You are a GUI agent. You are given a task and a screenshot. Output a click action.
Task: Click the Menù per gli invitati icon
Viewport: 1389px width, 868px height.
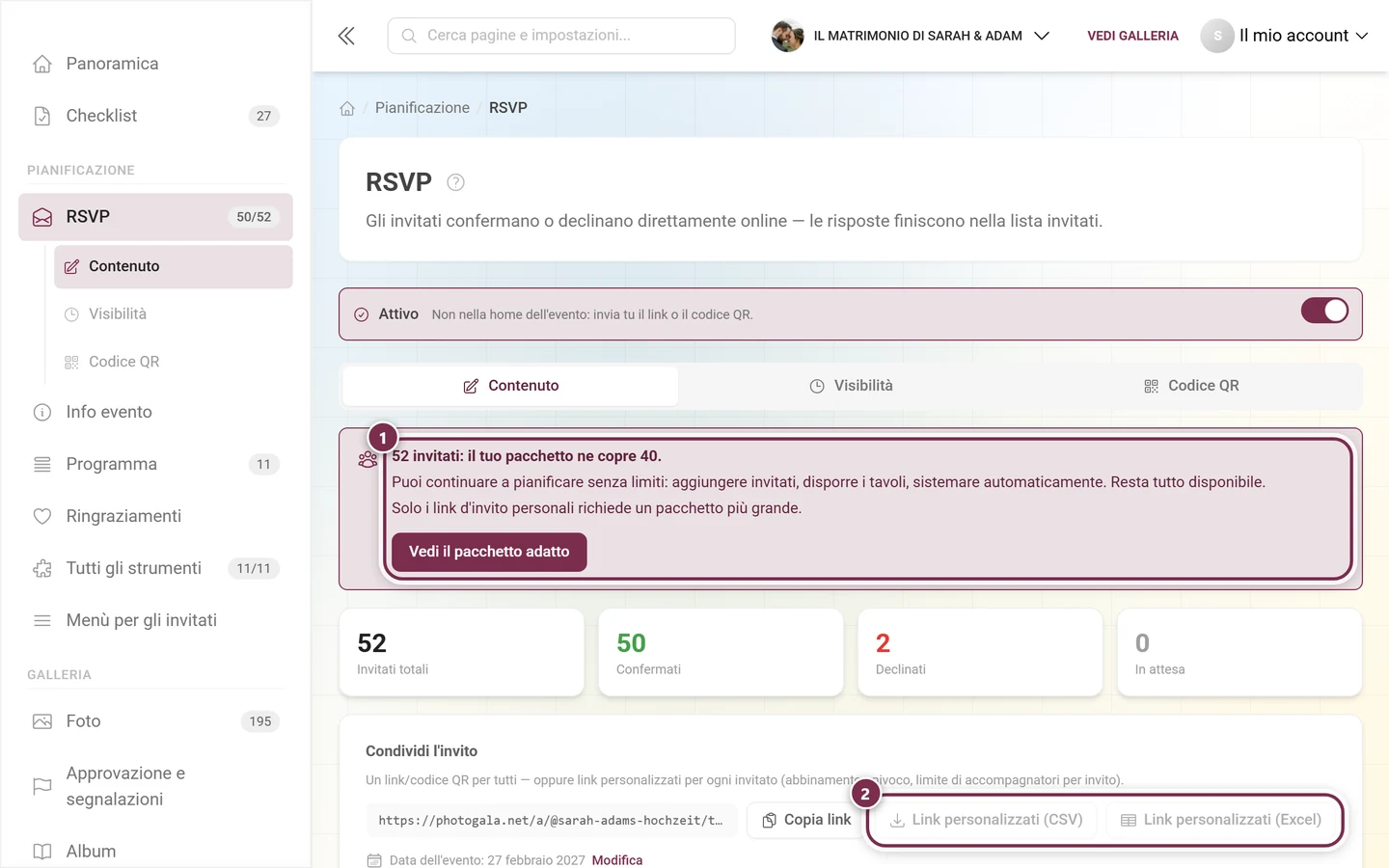tap(42, 620)
